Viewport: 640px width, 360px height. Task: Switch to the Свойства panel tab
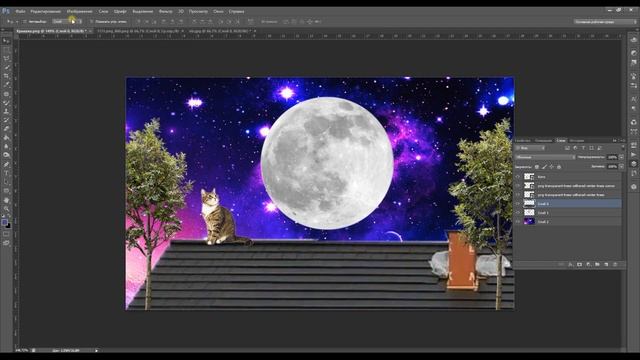click(523, 140)
